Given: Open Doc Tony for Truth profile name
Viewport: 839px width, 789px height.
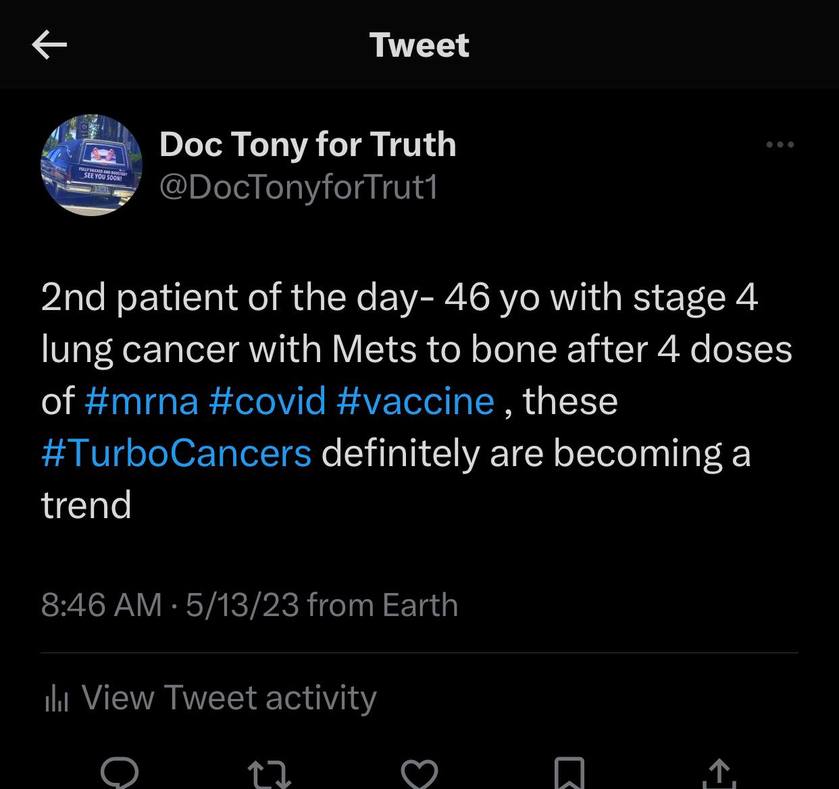Looking at the screenshot, I should point(308,144).
